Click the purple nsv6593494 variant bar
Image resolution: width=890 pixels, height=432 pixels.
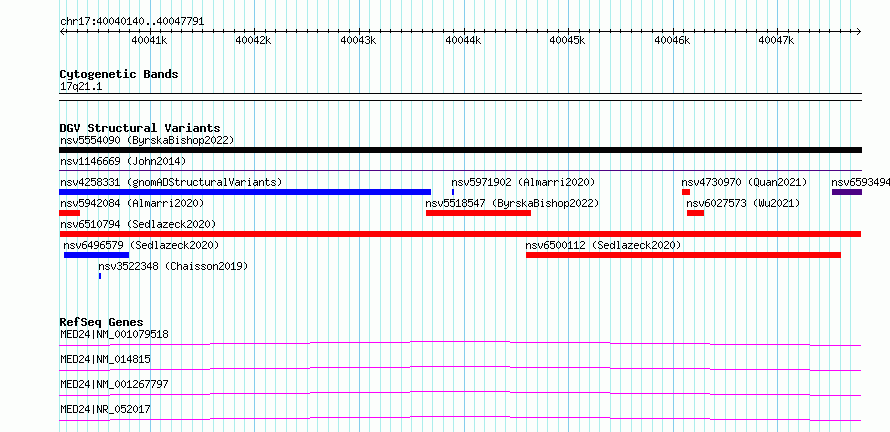[x=847, y=192]
